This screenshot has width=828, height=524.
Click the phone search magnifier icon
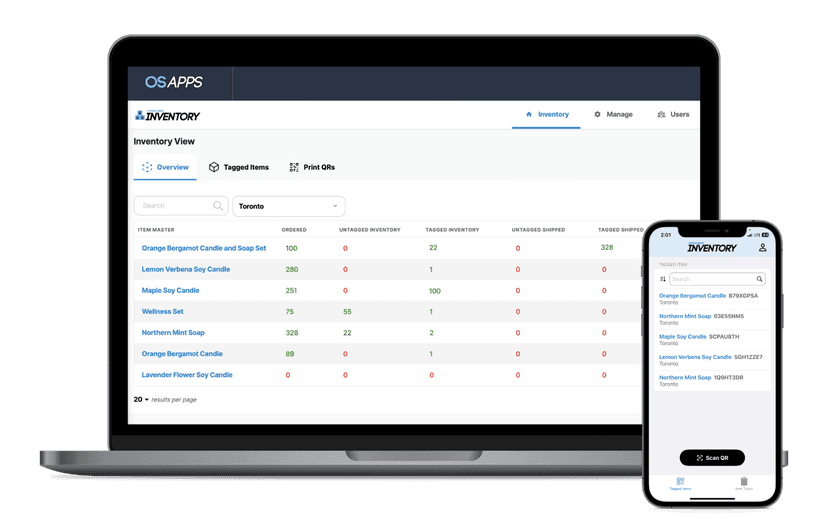tap(759, 279)
